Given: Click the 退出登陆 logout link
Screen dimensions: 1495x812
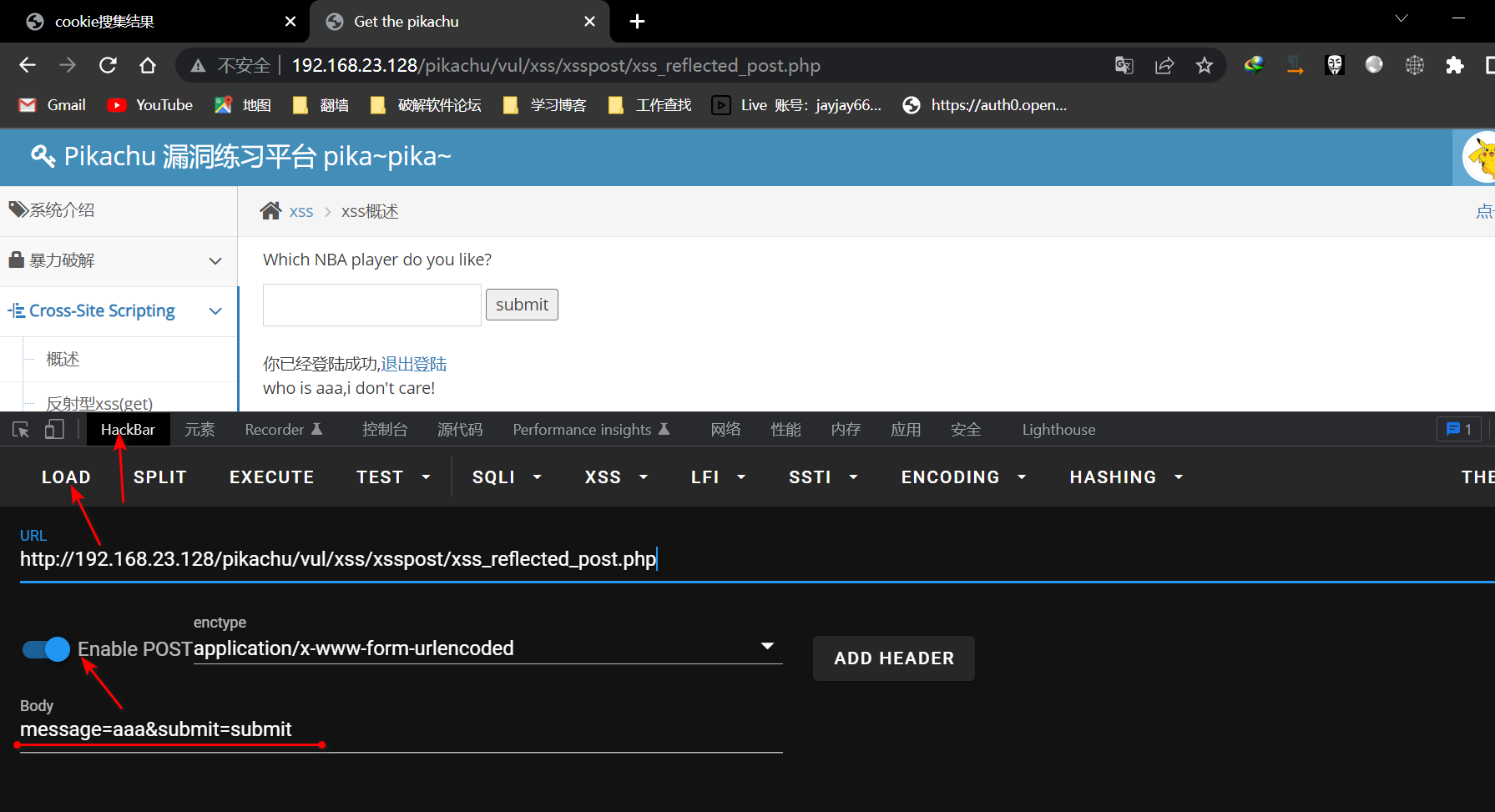Looking at the screenshot, I should 414,364.
